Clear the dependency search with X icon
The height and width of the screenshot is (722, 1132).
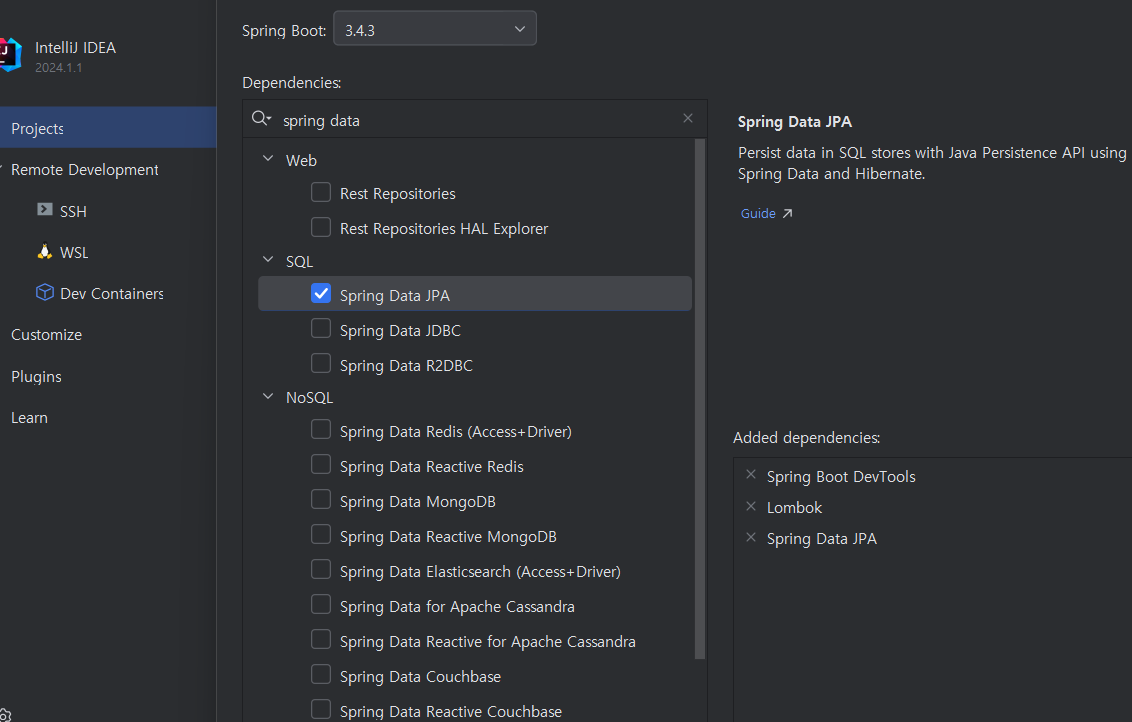688,118
